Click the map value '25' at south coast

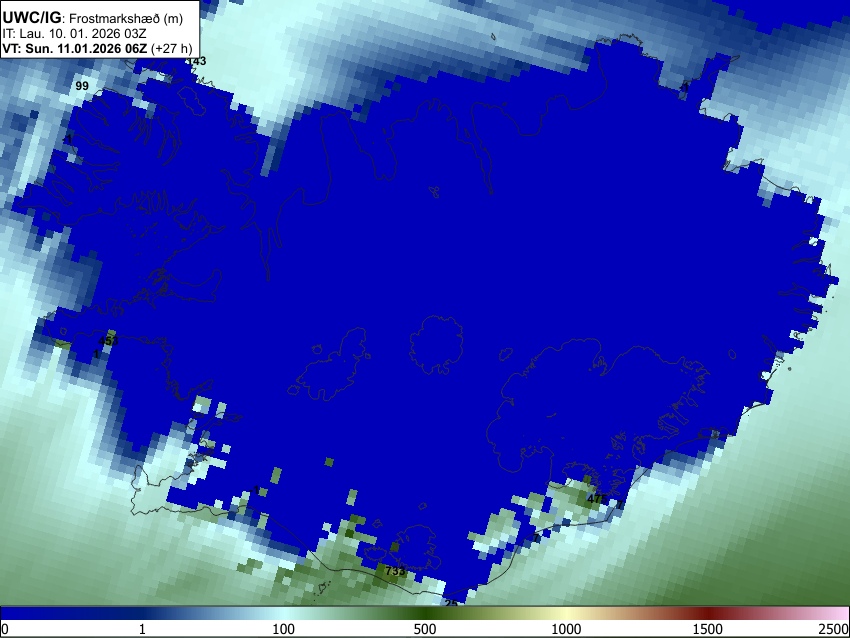pos(451,603)
